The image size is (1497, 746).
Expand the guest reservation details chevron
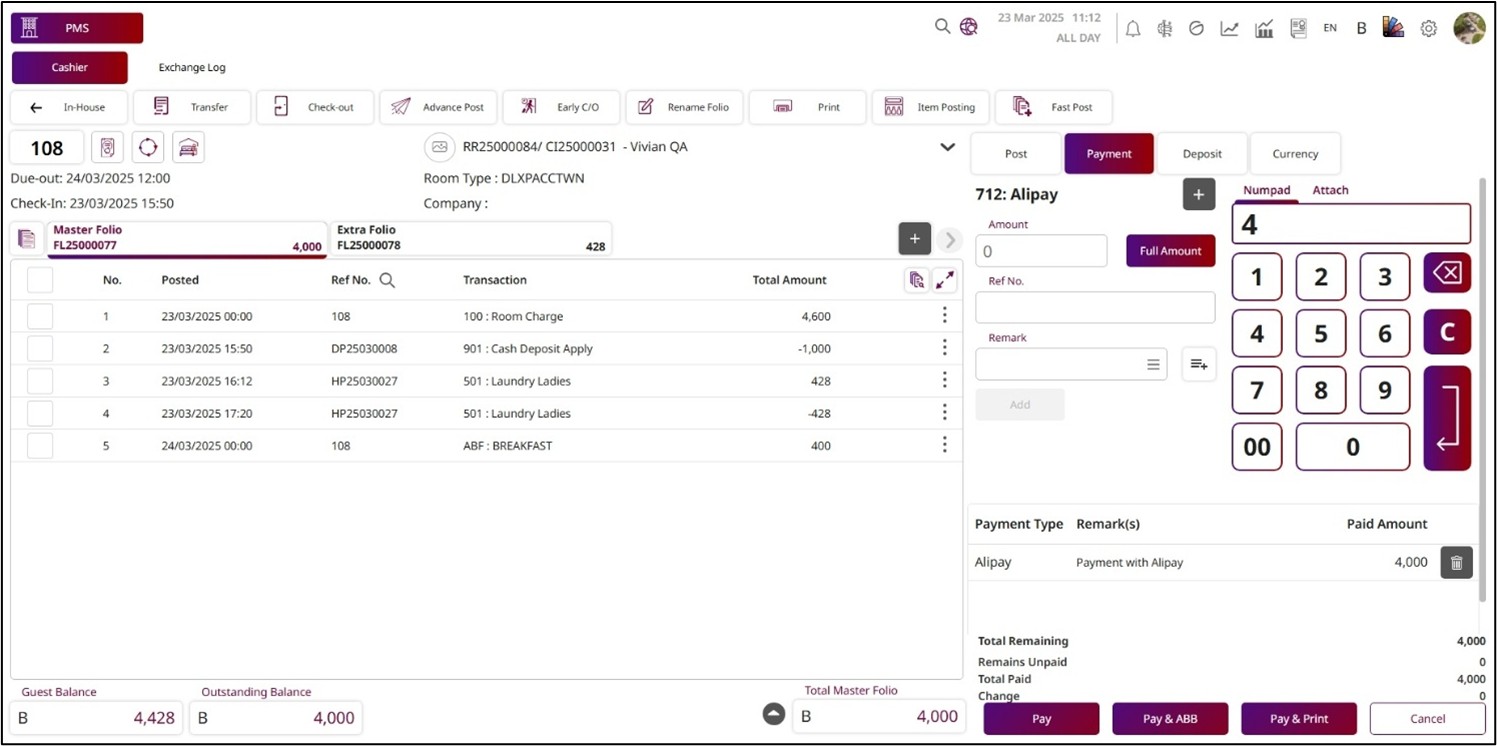[947, 148]
